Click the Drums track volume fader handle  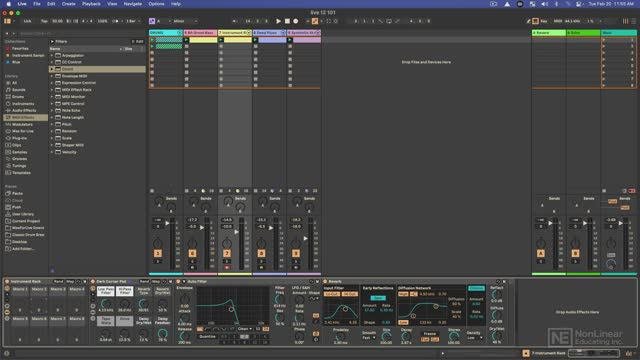(x=167, y=223)
